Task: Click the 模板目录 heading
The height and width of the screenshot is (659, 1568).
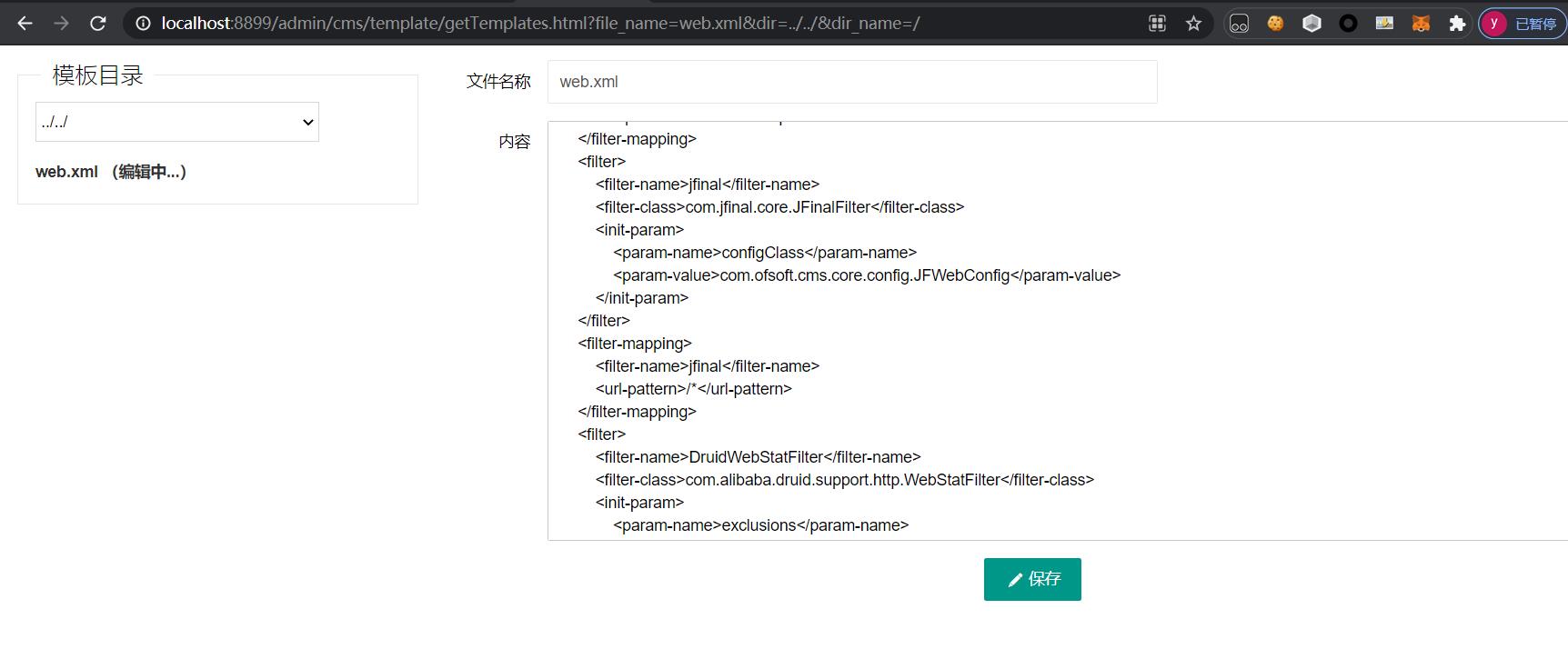Action: [x=98, y=75]
